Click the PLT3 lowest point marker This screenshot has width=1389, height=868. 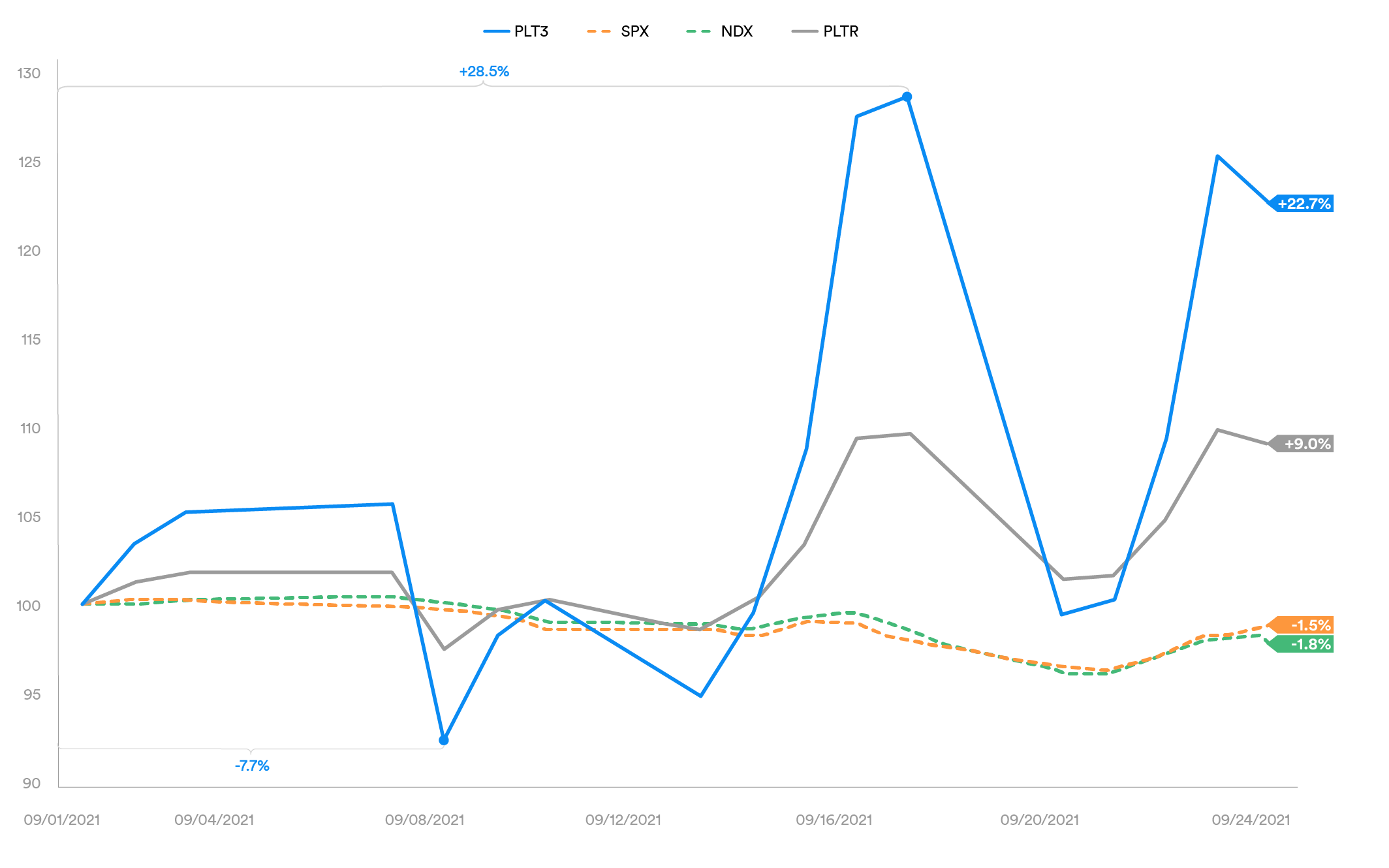(444, 740)
